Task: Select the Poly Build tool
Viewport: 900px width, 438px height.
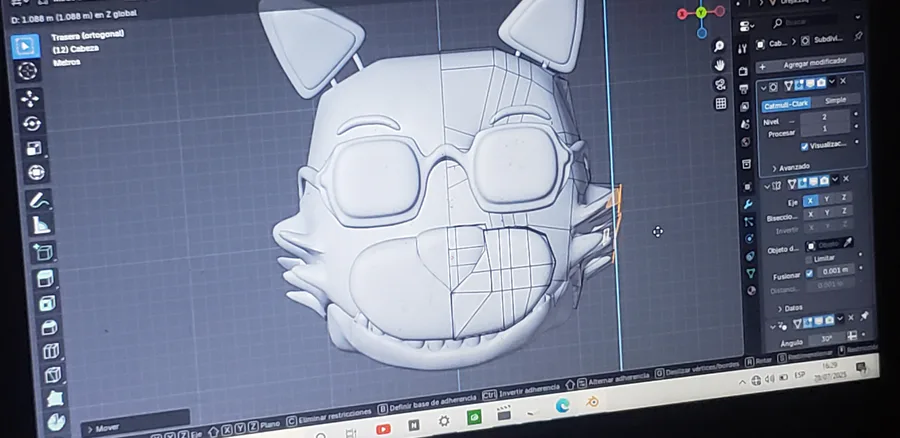Action: click(x=55, y=398)
